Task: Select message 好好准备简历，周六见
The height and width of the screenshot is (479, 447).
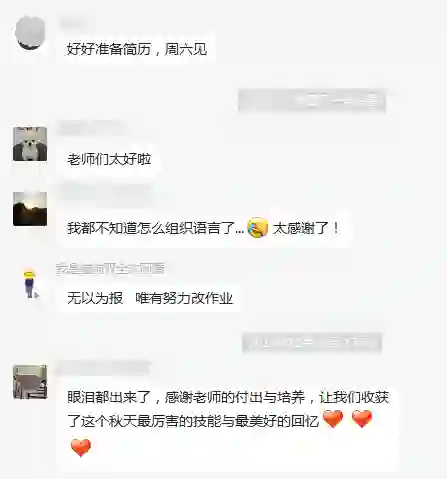Action: click(x=137, y=50)
